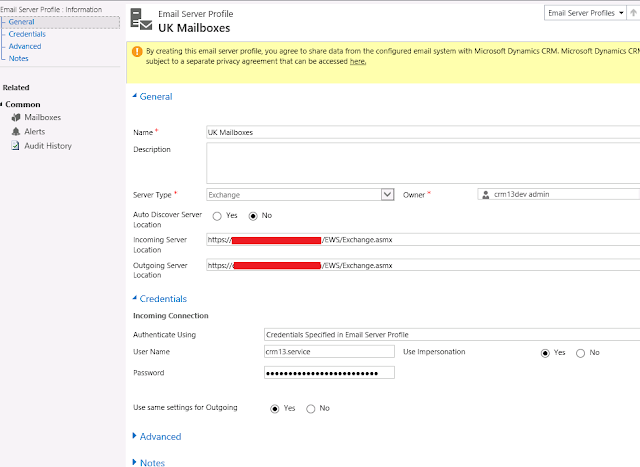This screenshot has width=640, height=467.
Task: Select Yes for Use same settings for Outgoing
Action: (x=275, y=409)
